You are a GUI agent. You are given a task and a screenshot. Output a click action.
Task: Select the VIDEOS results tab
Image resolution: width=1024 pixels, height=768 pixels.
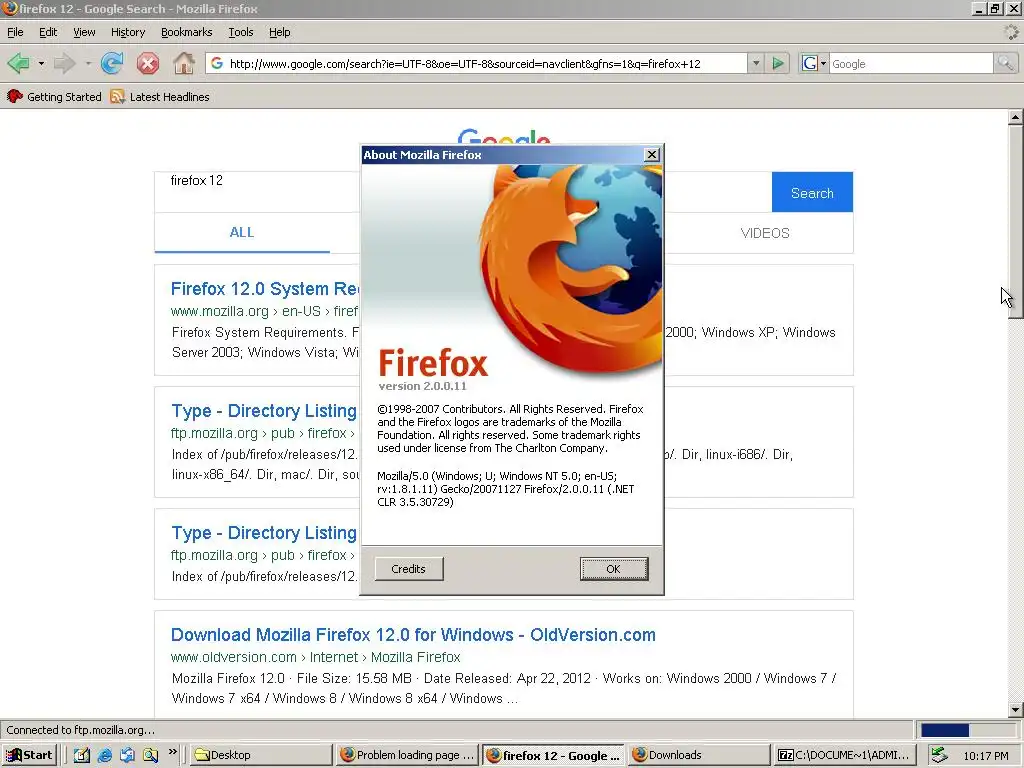coord(765,233)
